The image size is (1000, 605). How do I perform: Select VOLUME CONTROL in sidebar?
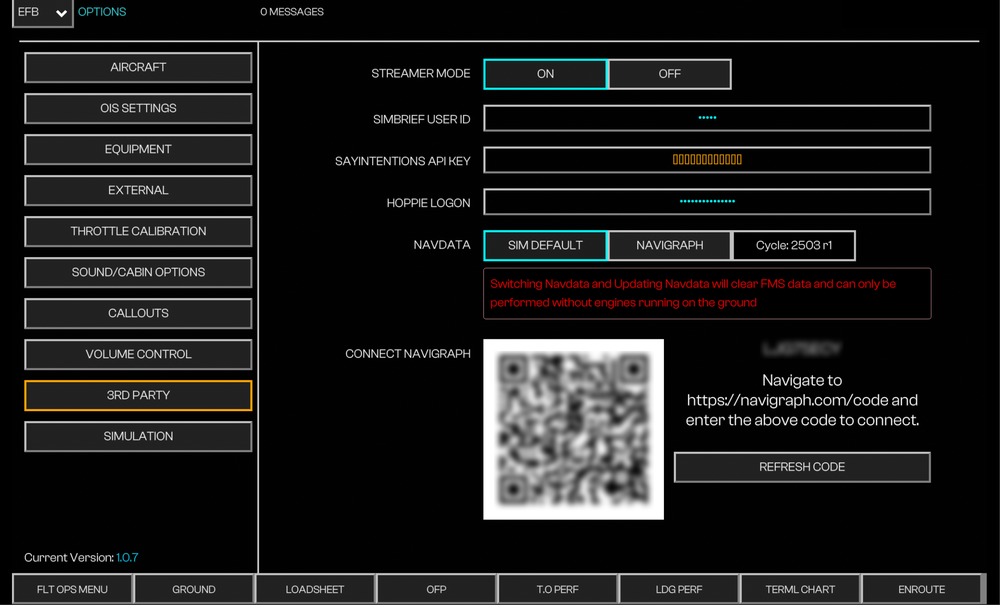(138, 354)
